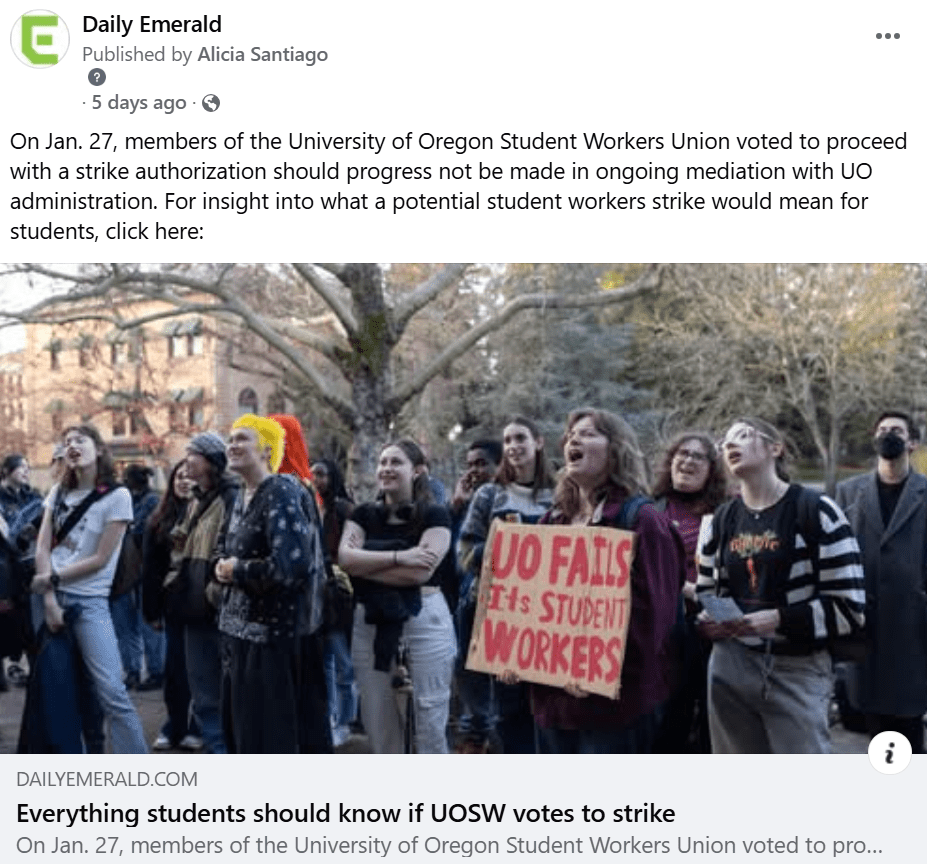Open the DAILYEMERALD.COM source label

coord(107,779)
